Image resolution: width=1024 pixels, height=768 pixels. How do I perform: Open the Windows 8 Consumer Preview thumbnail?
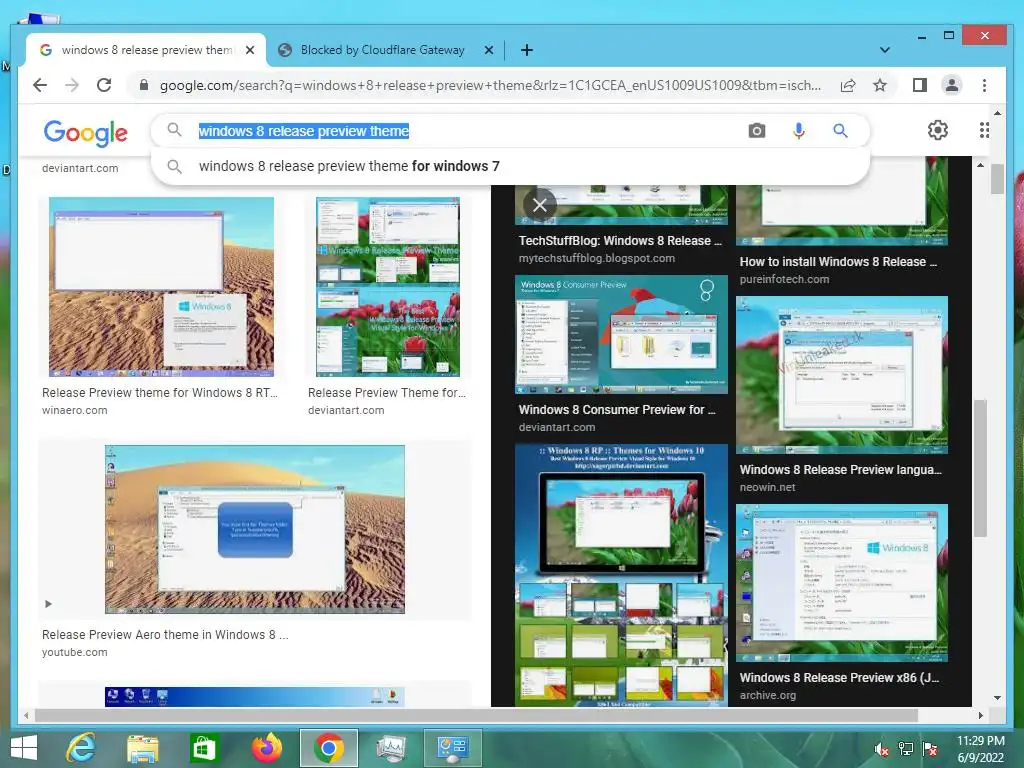(621, 334)
